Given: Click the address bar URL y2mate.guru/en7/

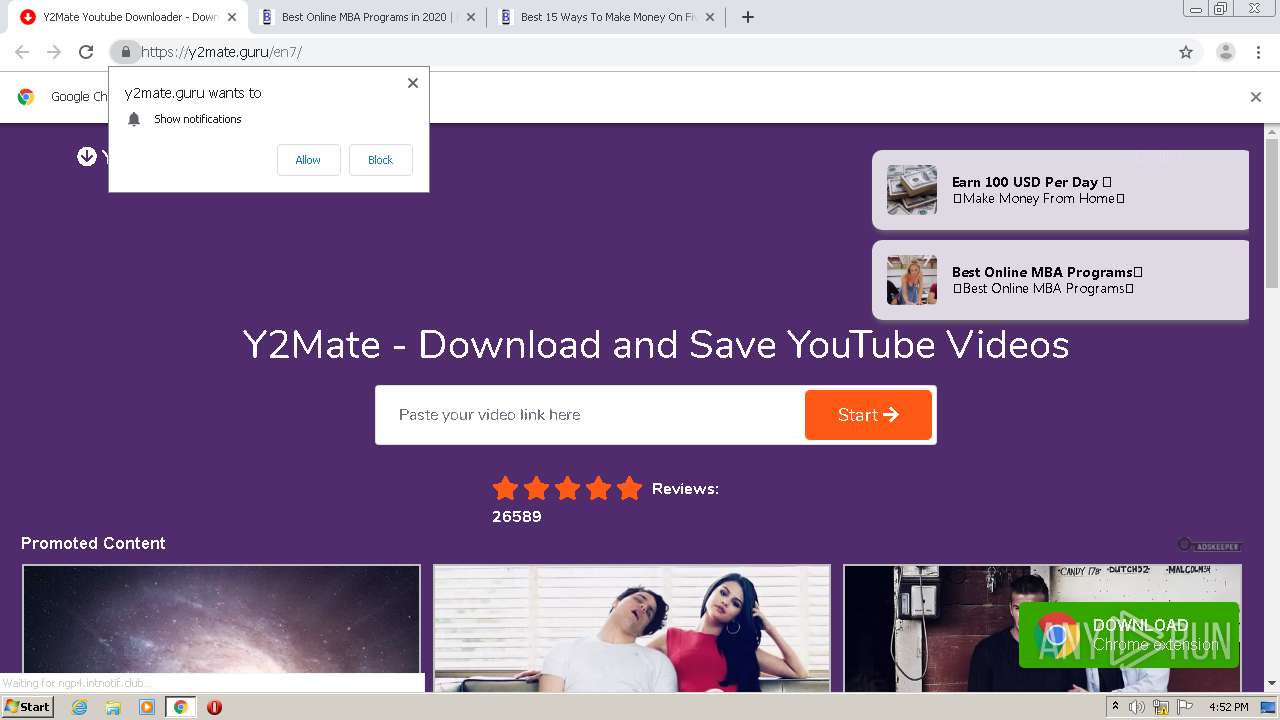Looking at the screenshot, I should 221,52.
